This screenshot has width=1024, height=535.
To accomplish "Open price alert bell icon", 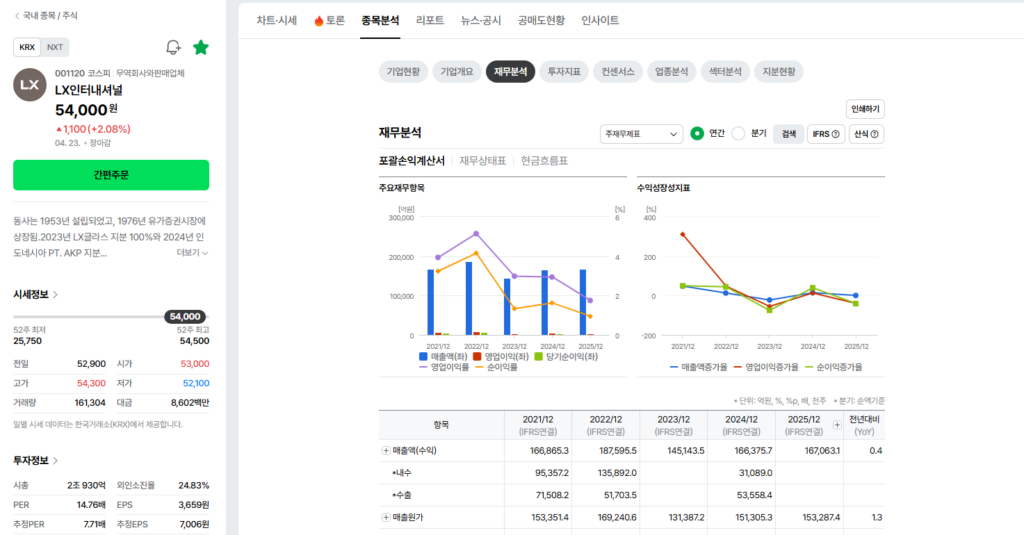I will (x=173, y=47).
